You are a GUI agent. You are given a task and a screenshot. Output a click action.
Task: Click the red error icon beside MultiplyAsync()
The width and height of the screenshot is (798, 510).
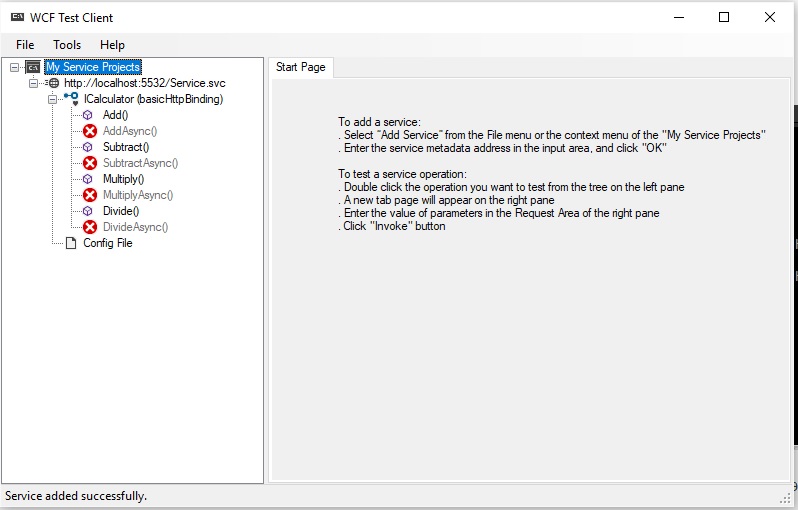90,195
